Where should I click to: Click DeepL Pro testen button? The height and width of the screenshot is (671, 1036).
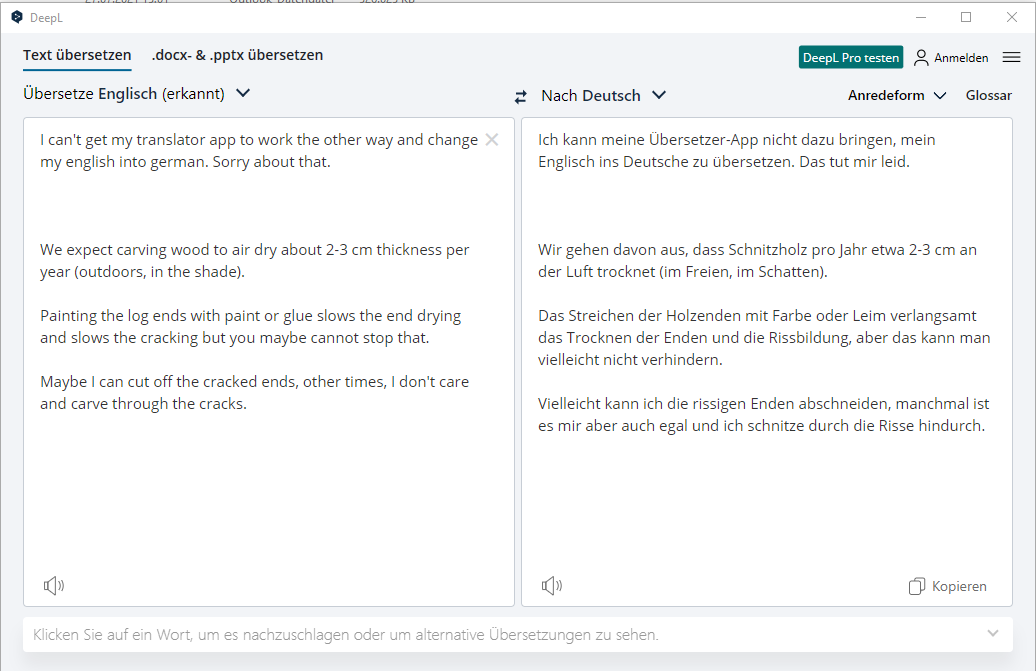[850, 57]
